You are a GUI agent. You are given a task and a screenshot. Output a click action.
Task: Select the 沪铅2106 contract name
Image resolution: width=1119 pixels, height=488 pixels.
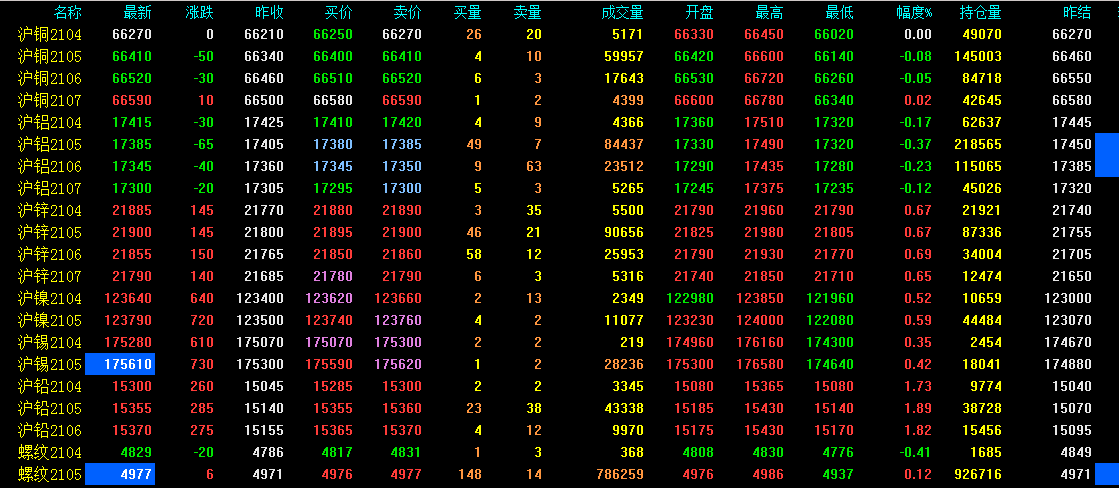click(x=49, y=431)
